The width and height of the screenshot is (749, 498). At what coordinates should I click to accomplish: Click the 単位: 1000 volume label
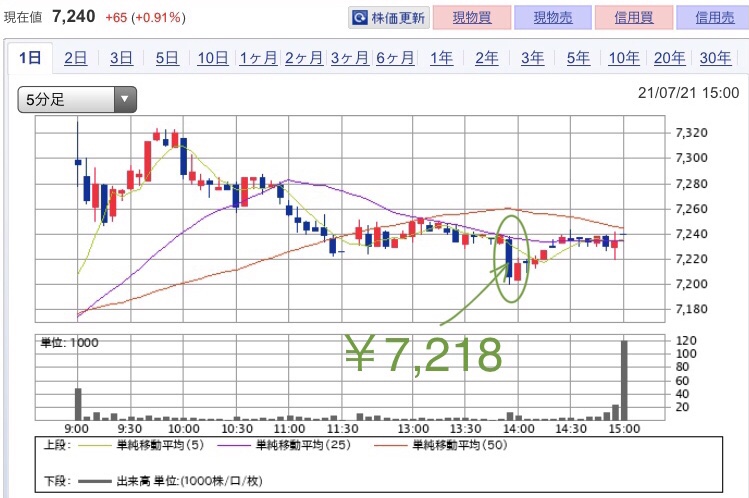tap(70, 343)
